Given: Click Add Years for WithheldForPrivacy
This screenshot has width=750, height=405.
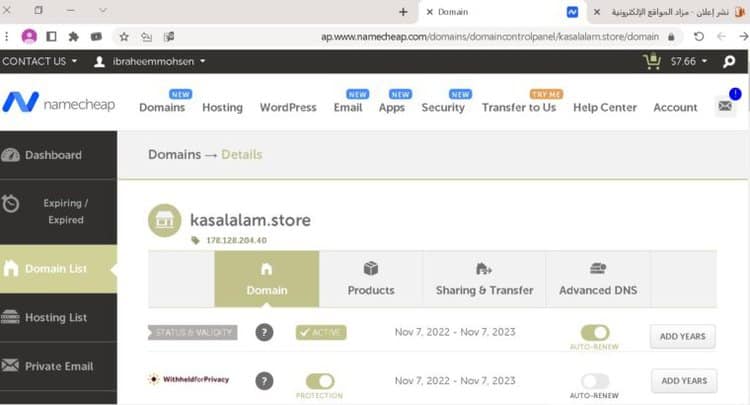Looking at the screenshot, I should coord(684,381).
